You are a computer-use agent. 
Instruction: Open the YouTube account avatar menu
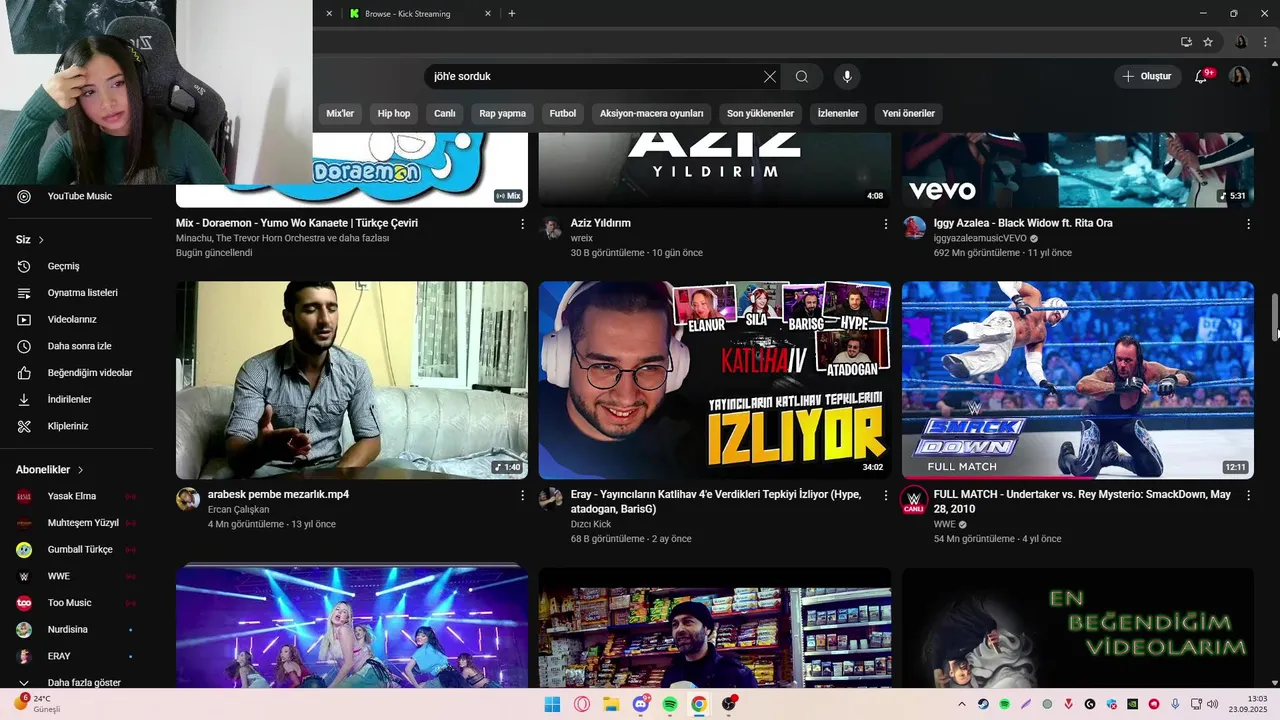coord(1239,76)
